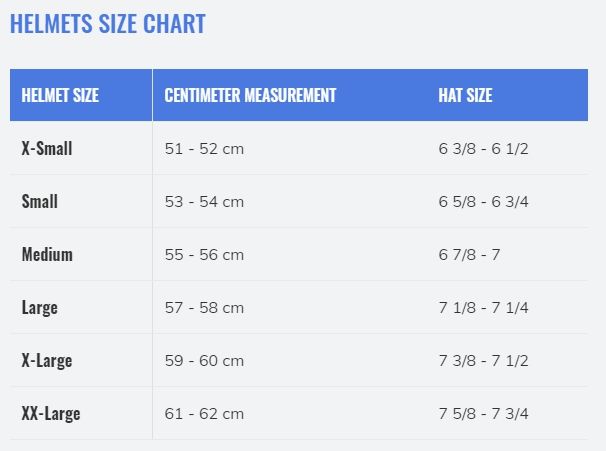The image size is (606, 451).
Task: Click hat size 7 1/8 - 7 1/4
Action: (x=483, y=308)
